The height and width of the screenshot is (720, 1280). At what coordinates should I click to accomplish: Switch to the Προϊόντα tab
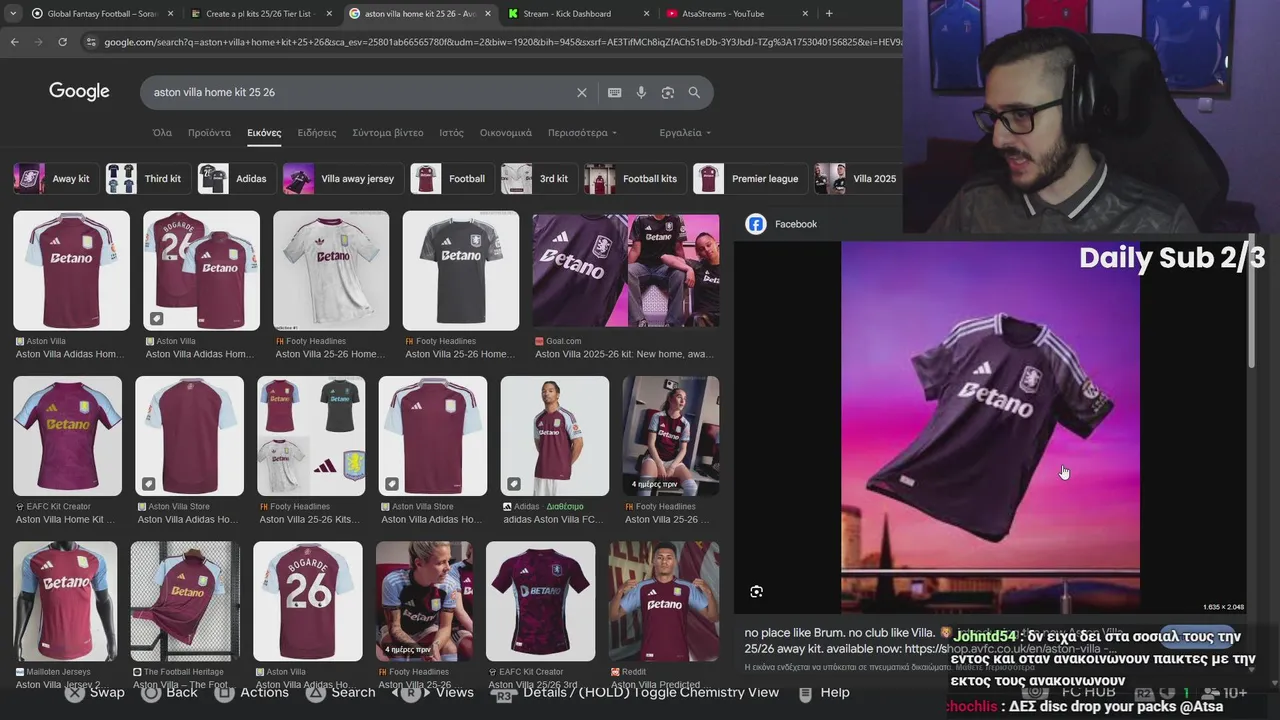click(x=209, y=133)
